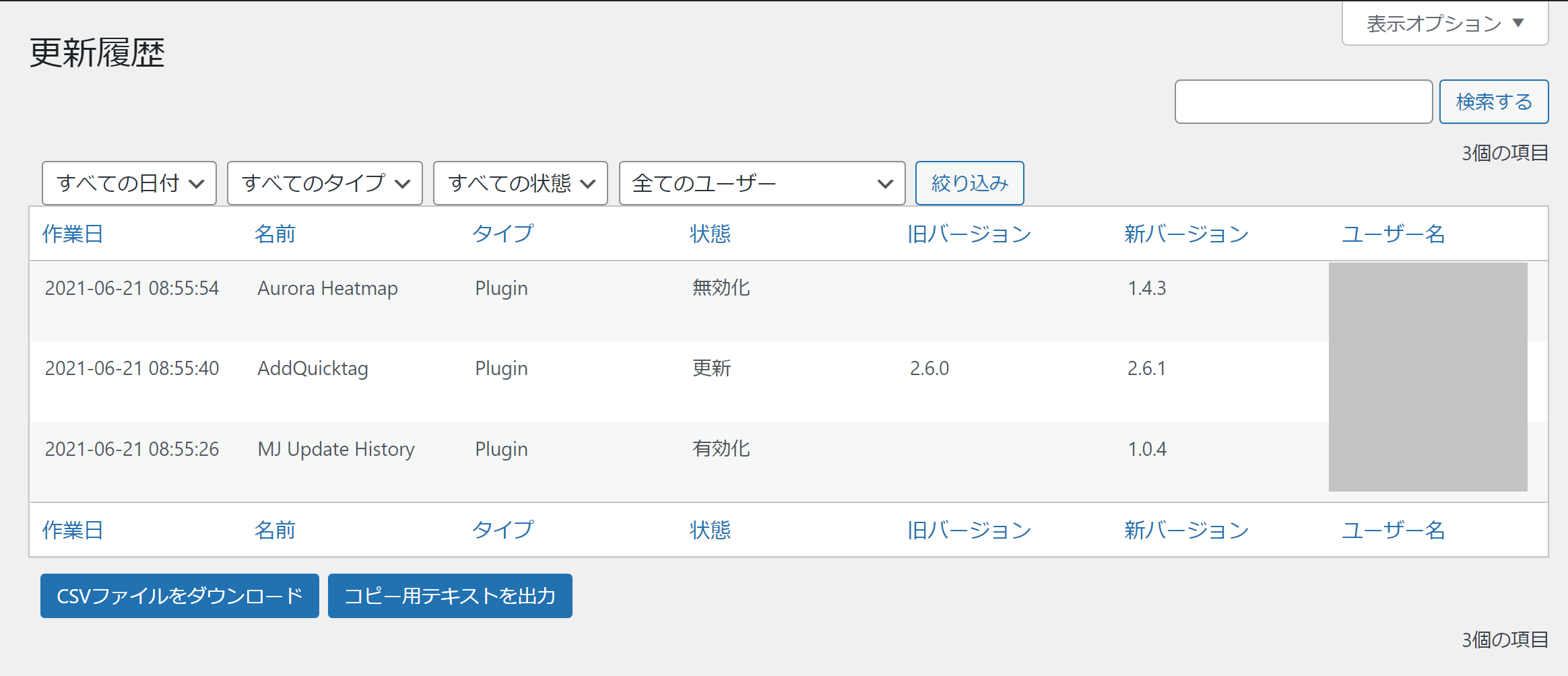Sort by 状態 column in header
This screenshot has width=1568, height=676.
[710, 234]
